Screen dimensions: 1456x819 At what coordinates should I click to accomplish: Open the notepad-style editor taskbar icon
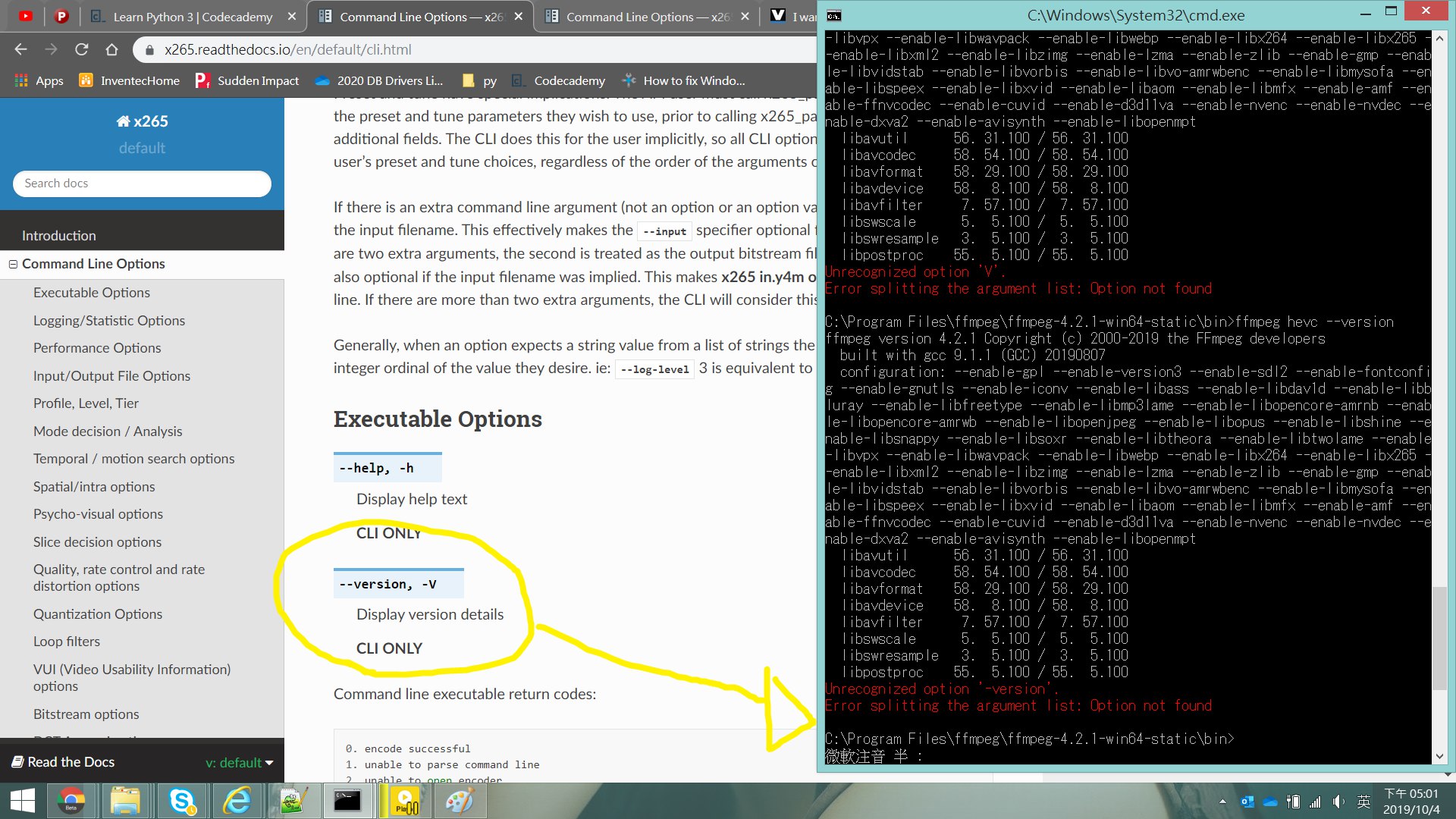(x=293, y=801)
